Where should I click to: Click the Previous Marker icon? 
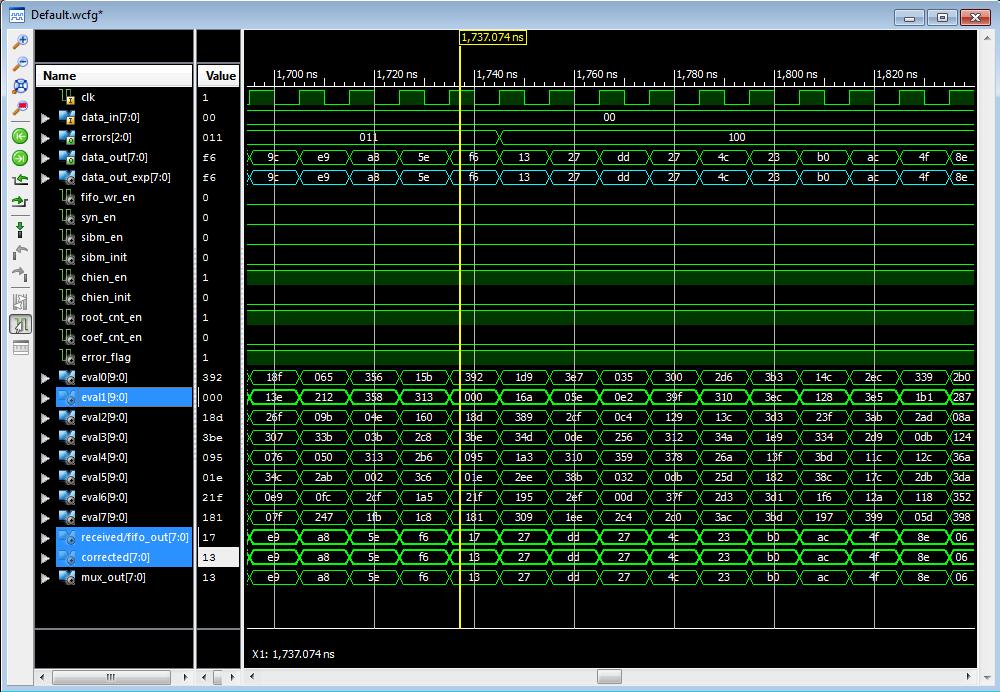(20, 252)
